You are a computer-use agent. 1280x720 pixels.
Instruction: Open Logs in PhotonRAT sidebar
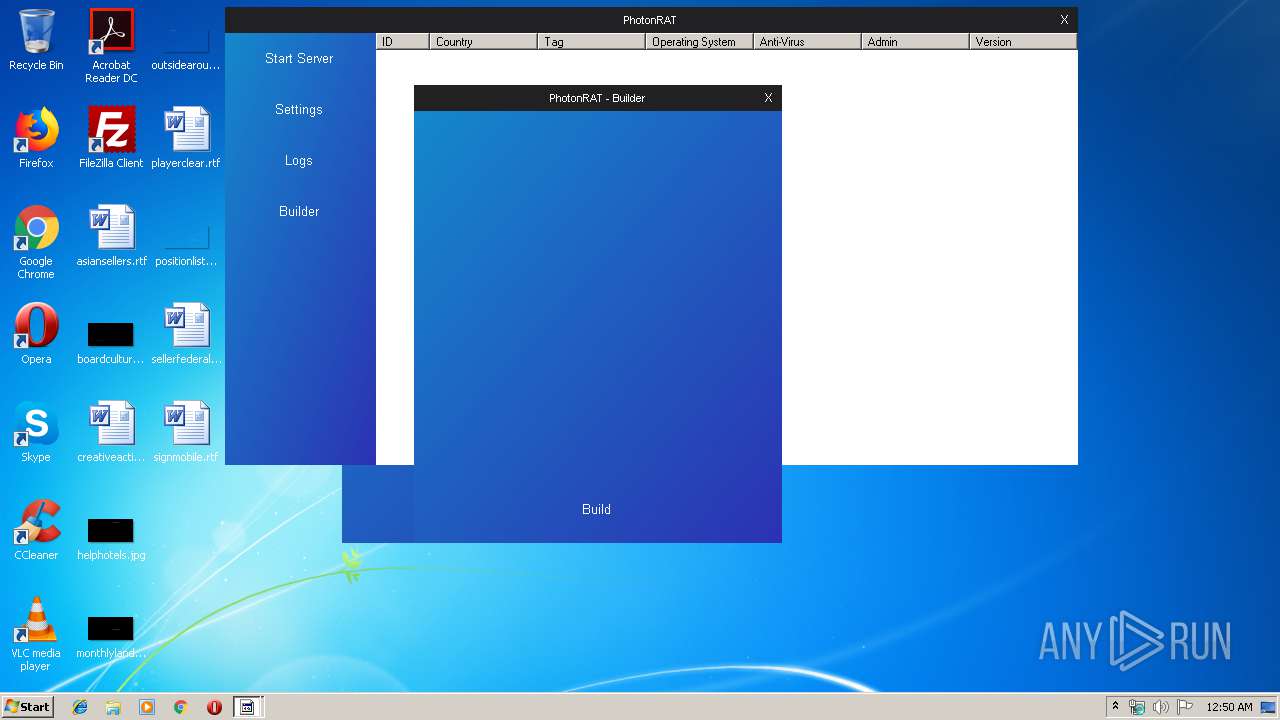299,160
